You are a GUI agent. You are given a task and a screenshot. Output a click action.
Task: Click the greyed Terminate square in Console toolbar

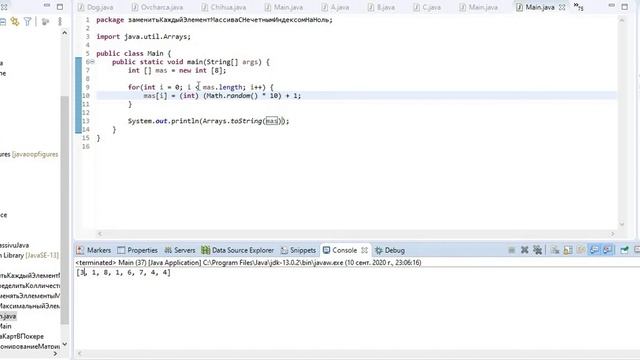(x=511, y=250)
